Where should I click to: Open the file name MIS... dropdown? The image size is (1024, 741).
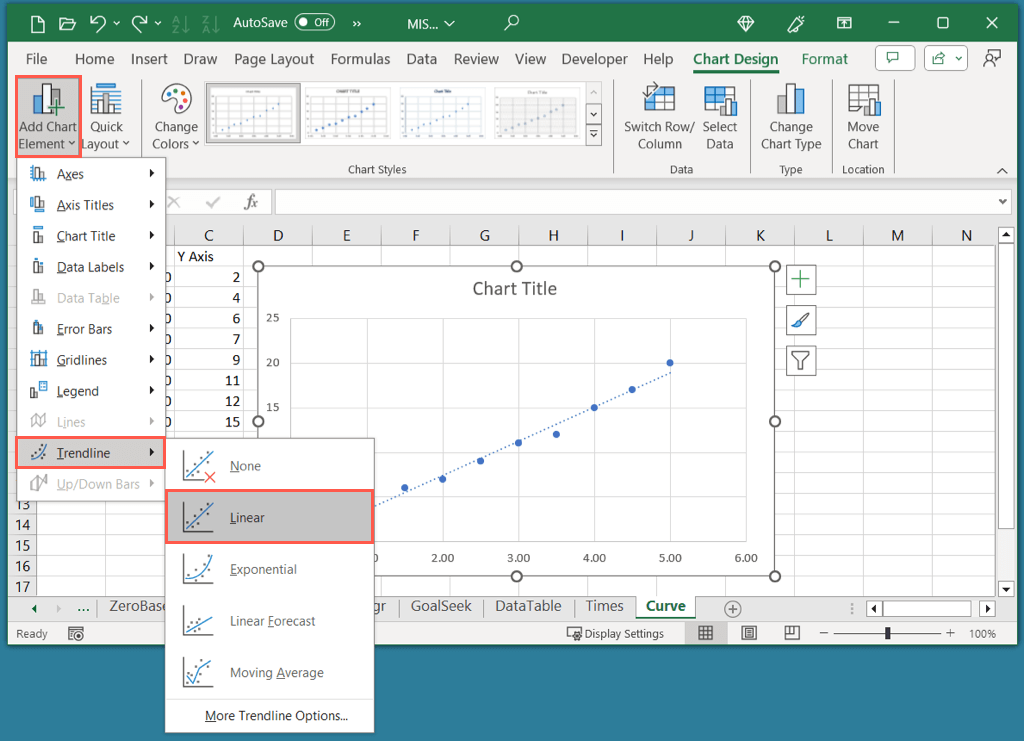click(x=430, y=24)
